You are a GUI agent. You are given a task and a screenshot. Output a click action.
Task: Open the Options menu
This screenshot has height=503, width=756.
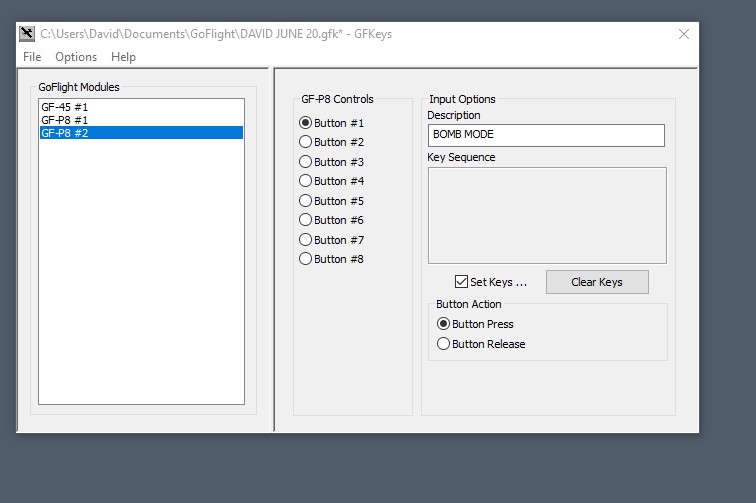coord(76,57)
